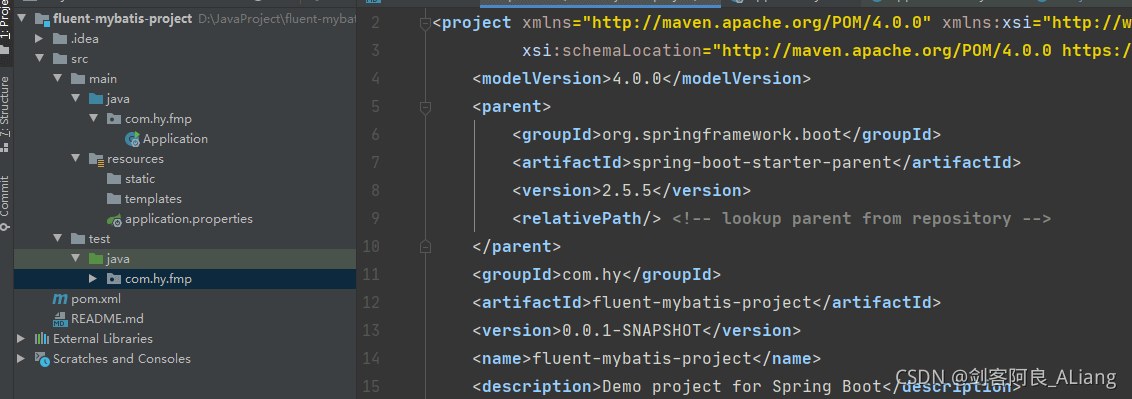
Task: Expand the .idea folder arrow
Action: (x=40, y=39)
